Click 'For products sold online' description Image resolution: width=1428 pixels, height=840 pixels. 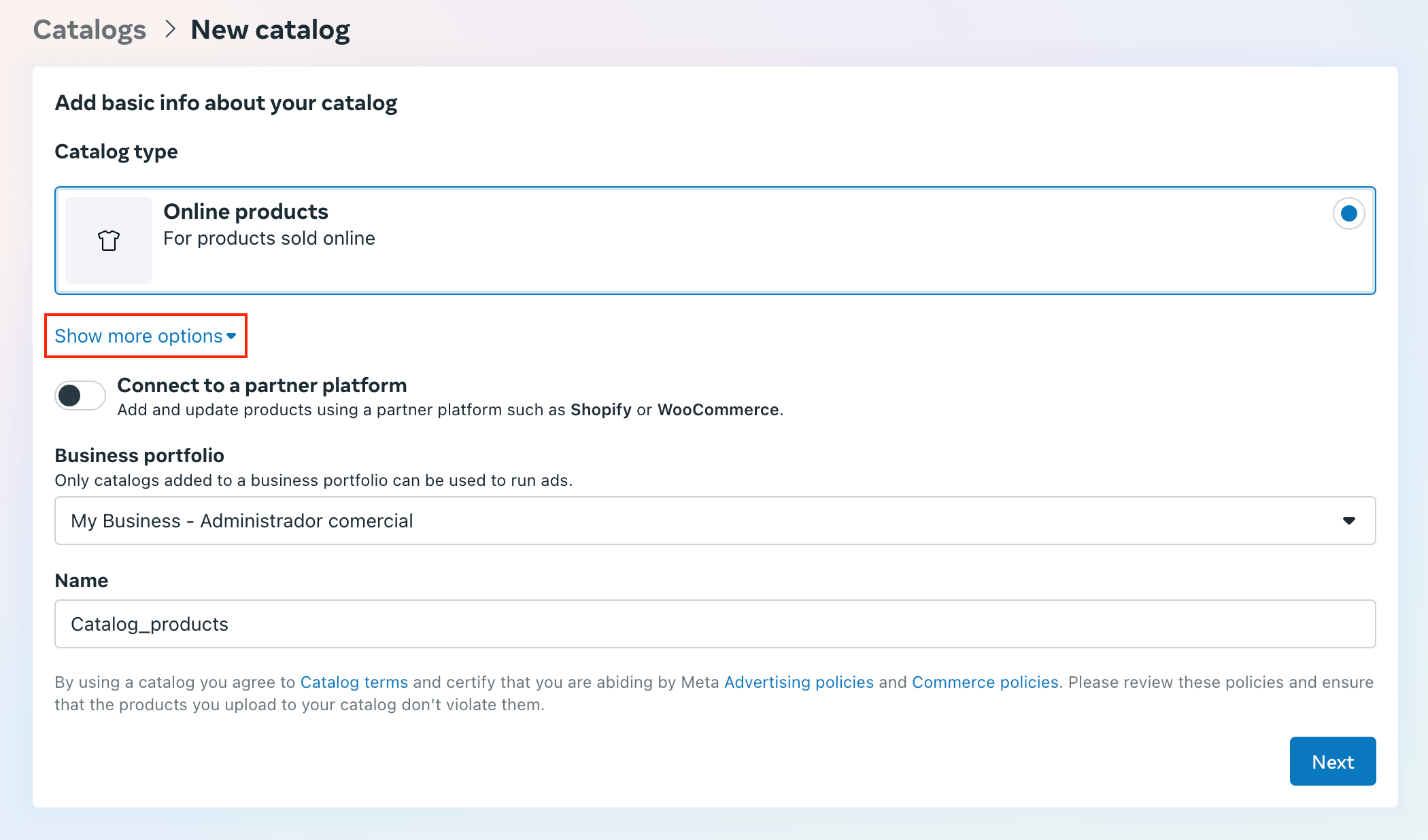tap(269, 239)
